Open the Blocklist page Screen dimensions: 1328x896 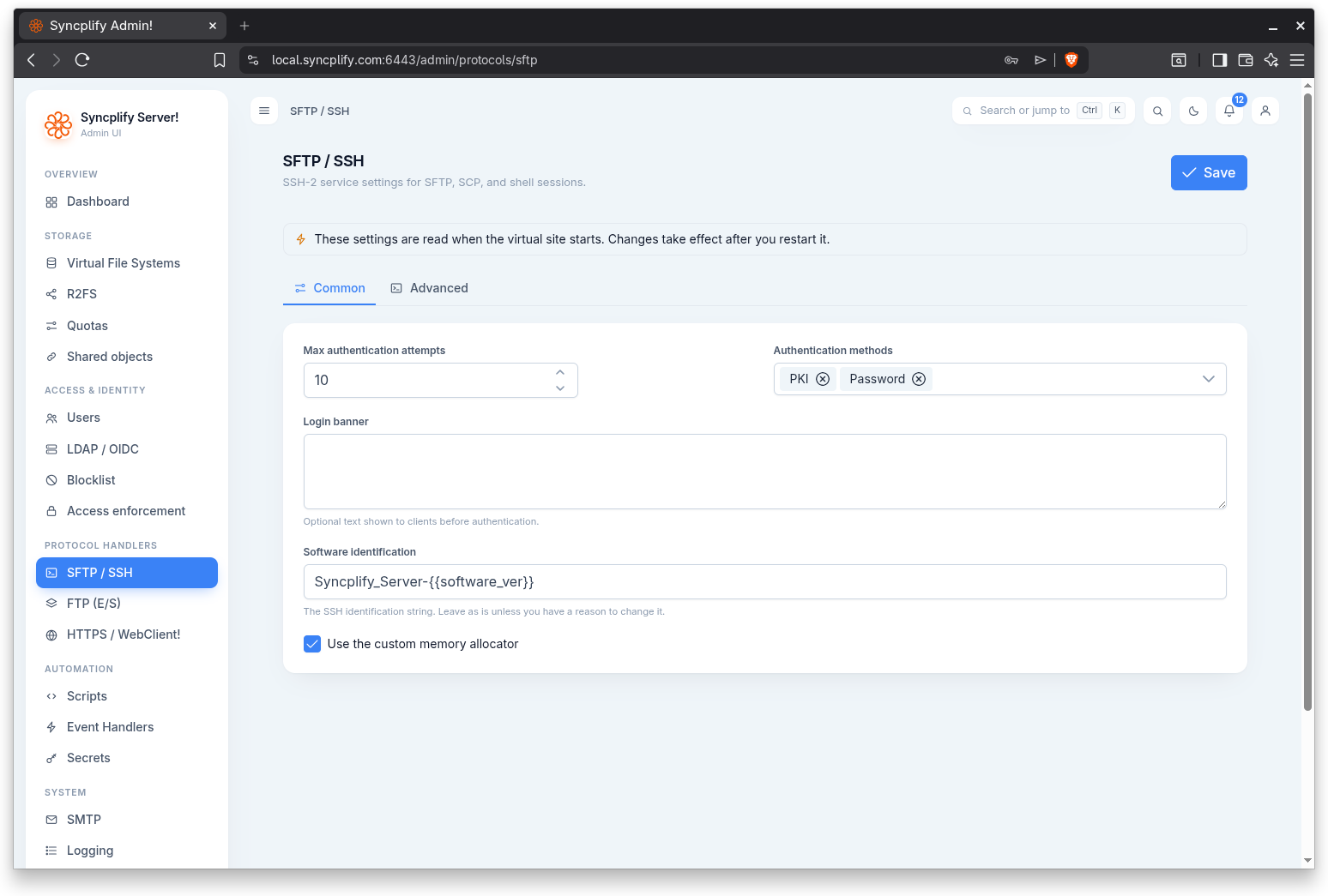[127, 480]
